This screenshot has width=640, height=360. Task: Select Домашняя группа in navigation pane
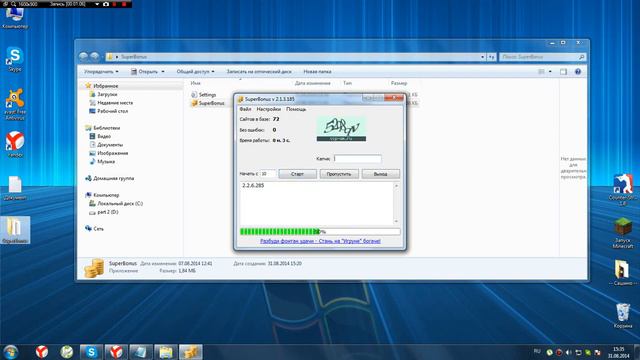pyautogui.click(x=109, y=178)
